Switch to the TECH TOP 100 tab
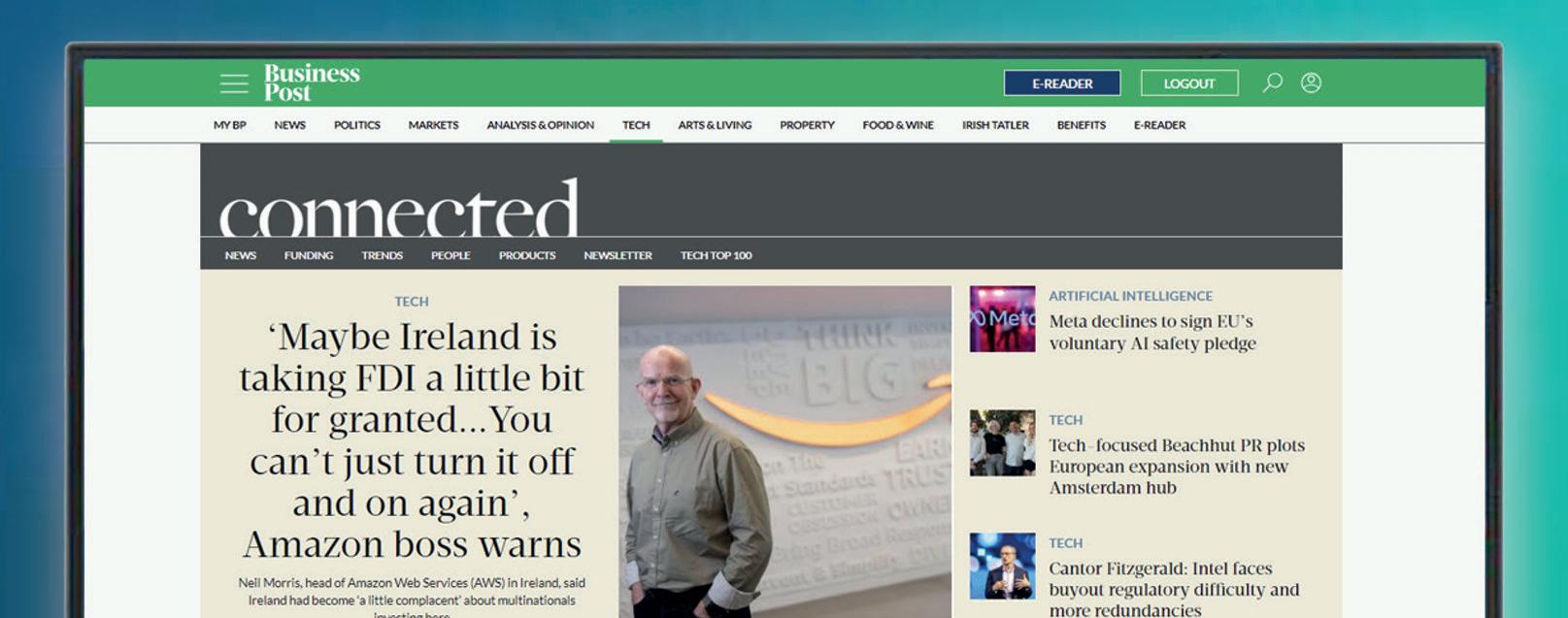This screenshot has height=618, width=1568. [717, 256]
